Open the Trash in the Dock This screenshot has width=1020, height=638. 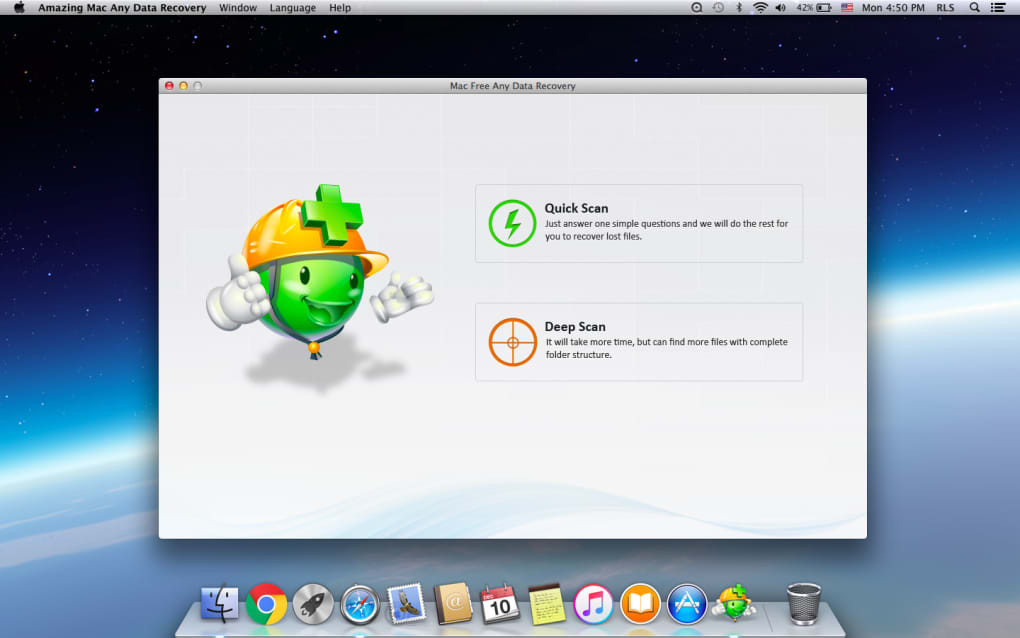[x=804, y=604]
